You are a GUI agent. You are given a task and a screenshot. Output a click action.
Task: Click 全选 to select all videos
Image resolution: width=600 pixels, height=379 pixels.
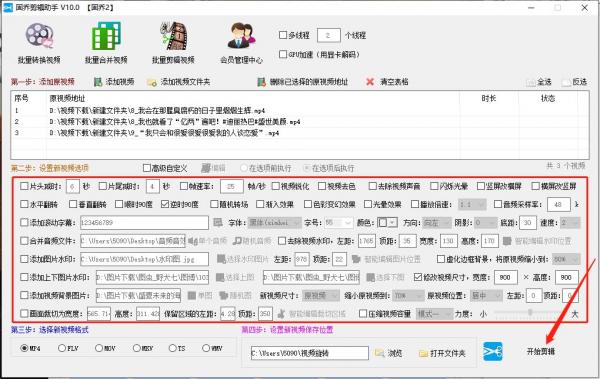point(539,82)
